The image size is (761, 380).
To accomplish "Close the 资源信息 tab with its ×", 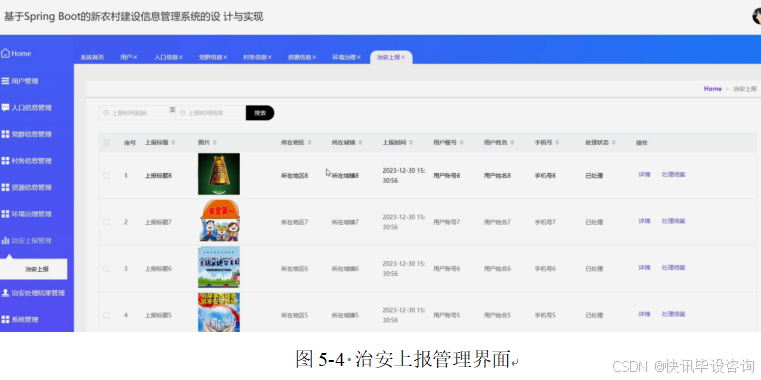I will click(x=314, y=57).
